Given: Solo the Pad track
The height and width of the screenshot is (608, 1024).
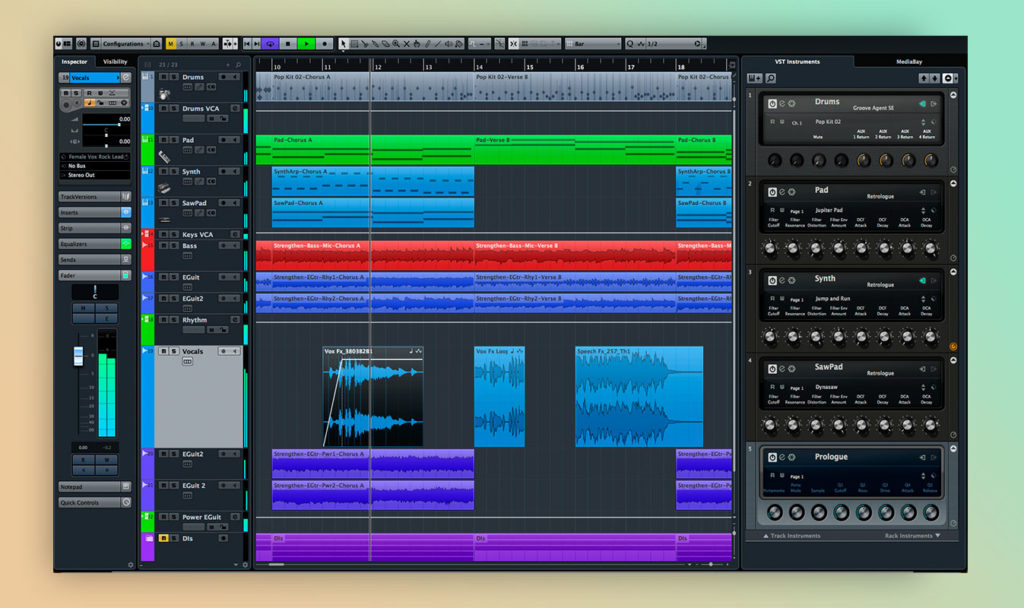Looking at the screenshot, I should [x=174, y=140].
